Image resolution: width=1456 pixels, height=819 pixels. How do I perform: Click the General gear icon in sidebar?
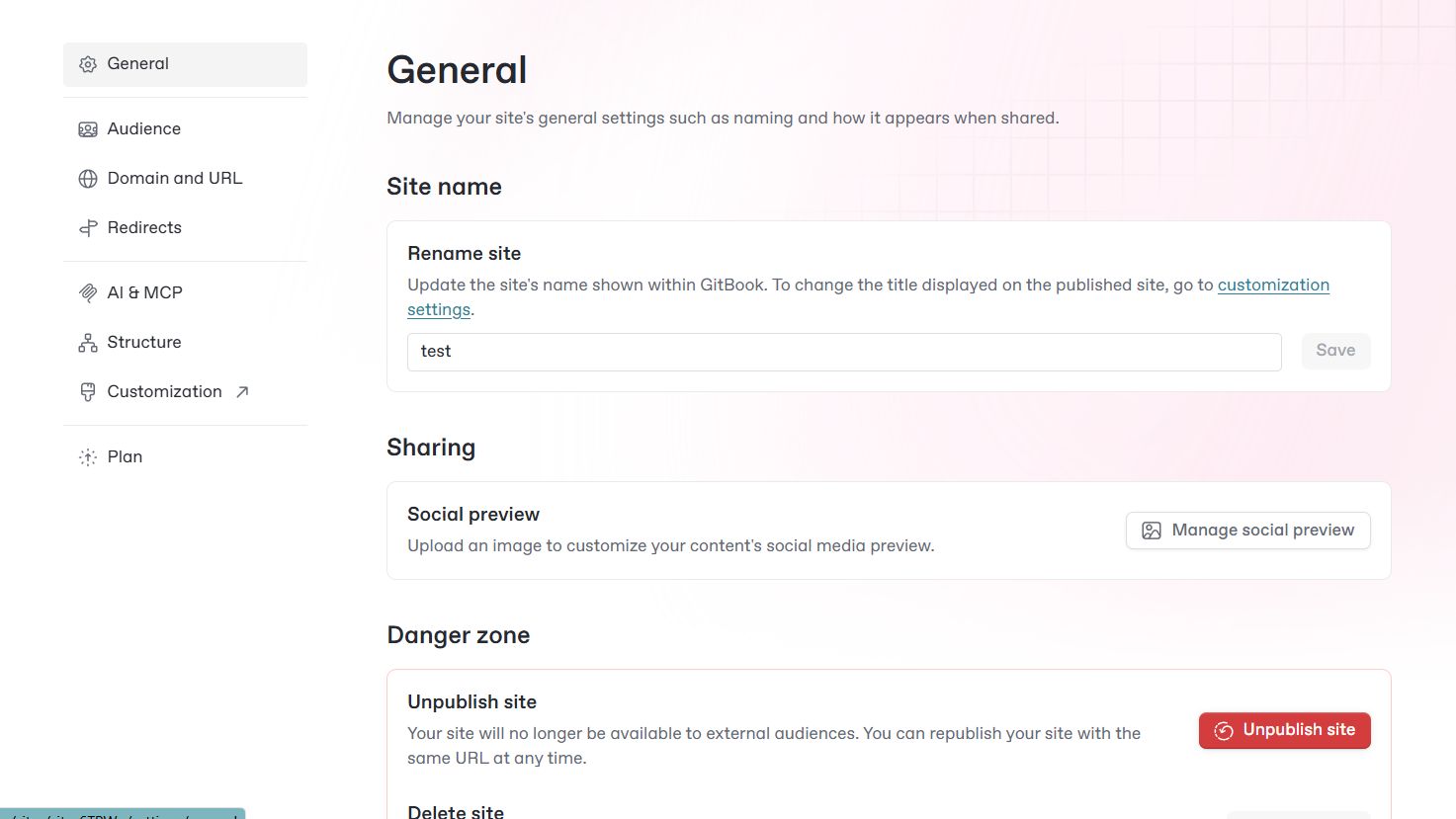coord(88,64)
